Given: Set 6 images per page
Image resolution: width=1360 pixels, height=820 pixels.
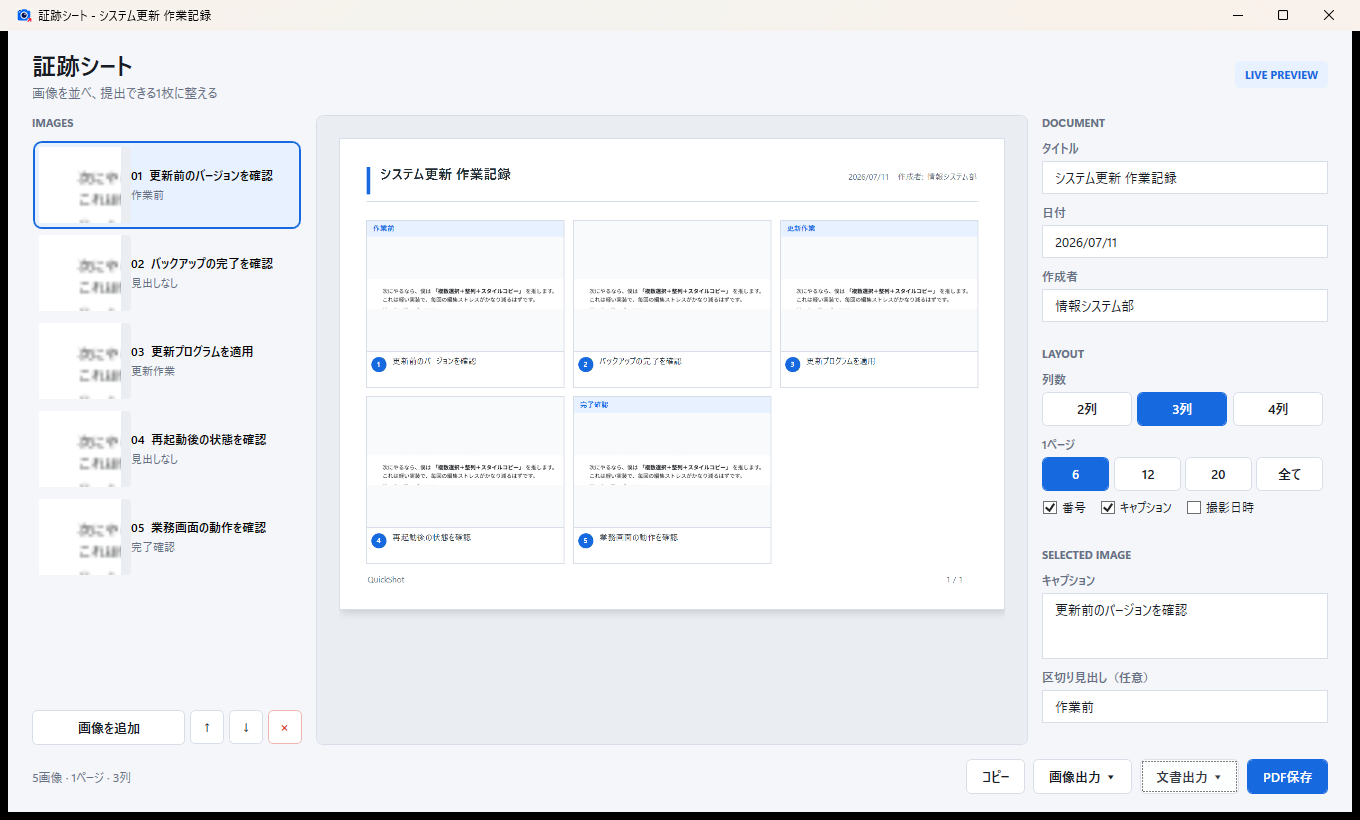Looking at the screenshot, I should 1075,474.
